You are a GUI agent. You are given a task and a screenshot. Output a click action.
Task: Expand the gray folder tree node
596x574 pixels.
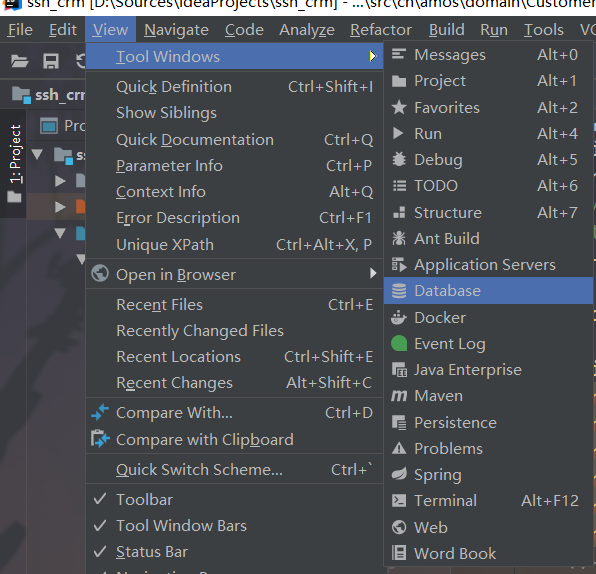(60, 181)
